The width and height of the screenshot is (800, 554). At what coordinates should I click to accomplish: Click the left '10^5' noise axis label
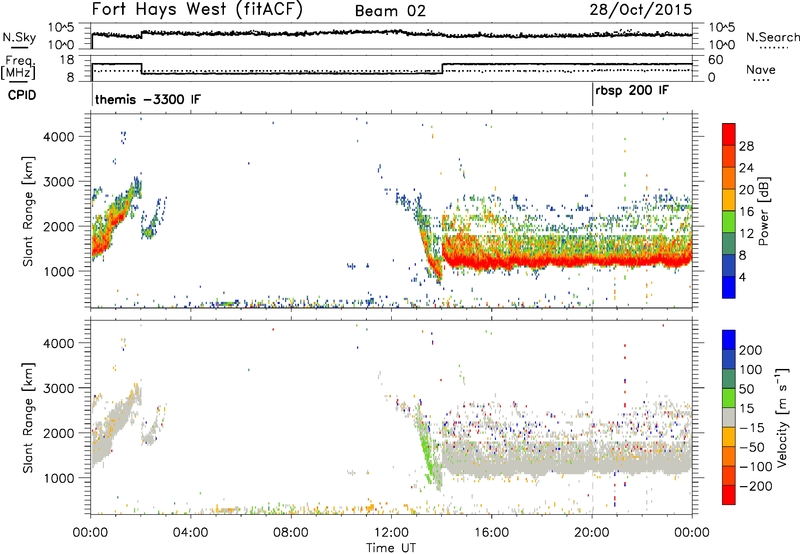pyautogui.click(x=61, y=27)
